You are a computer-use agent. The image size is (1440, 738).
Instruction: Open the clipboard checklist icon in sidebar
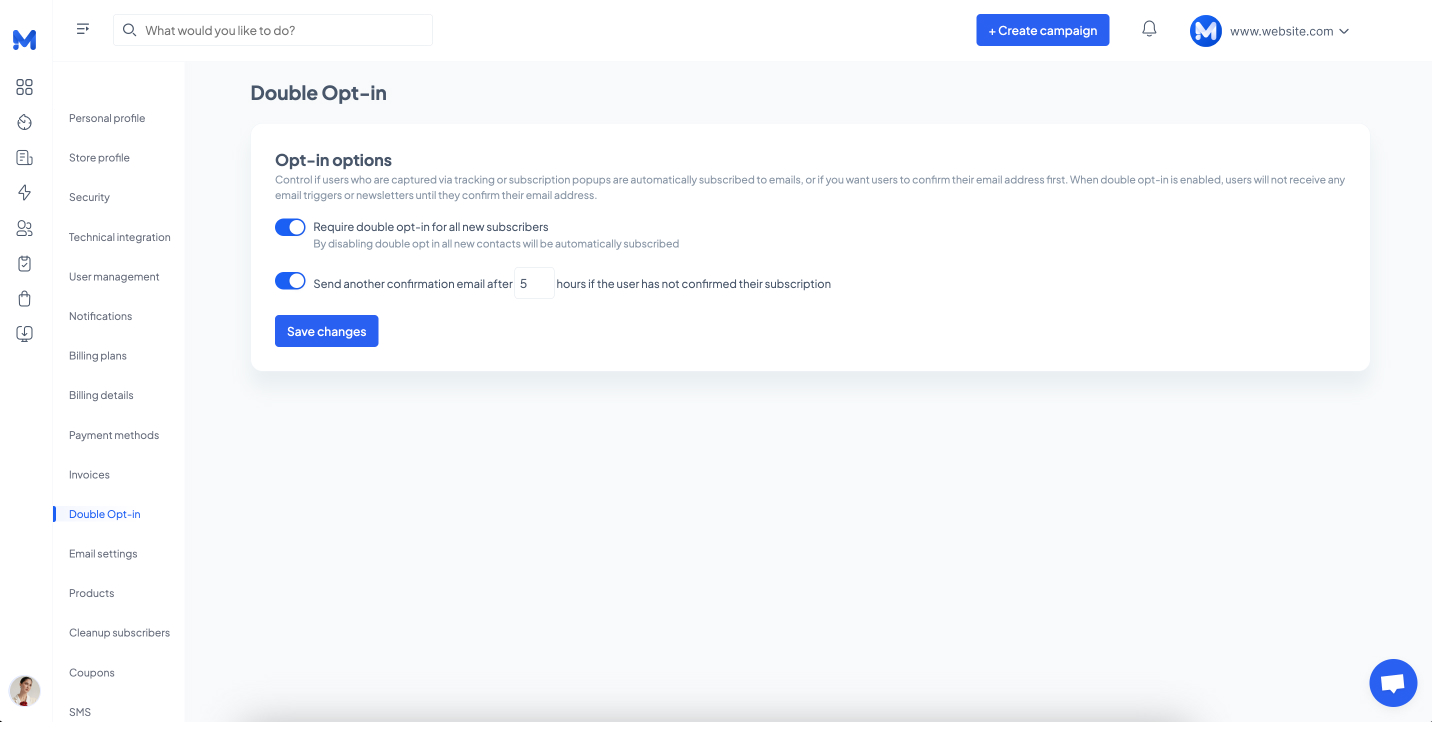click(25, 264)
